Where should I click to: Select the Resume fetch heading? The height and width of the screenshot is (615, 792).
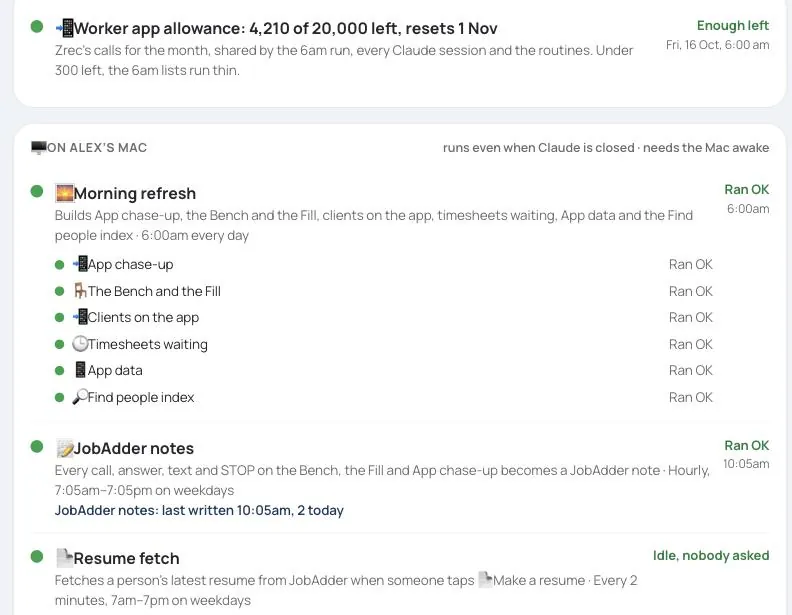126,558
